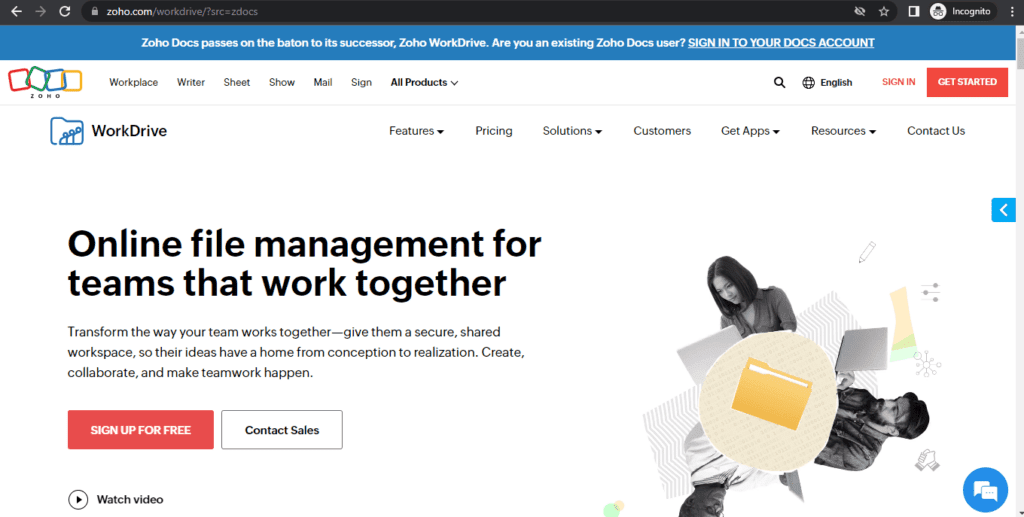Viewport: 1024px width, 517px height.
Task: Click the Watch video play icon
Action: (78, 499)
